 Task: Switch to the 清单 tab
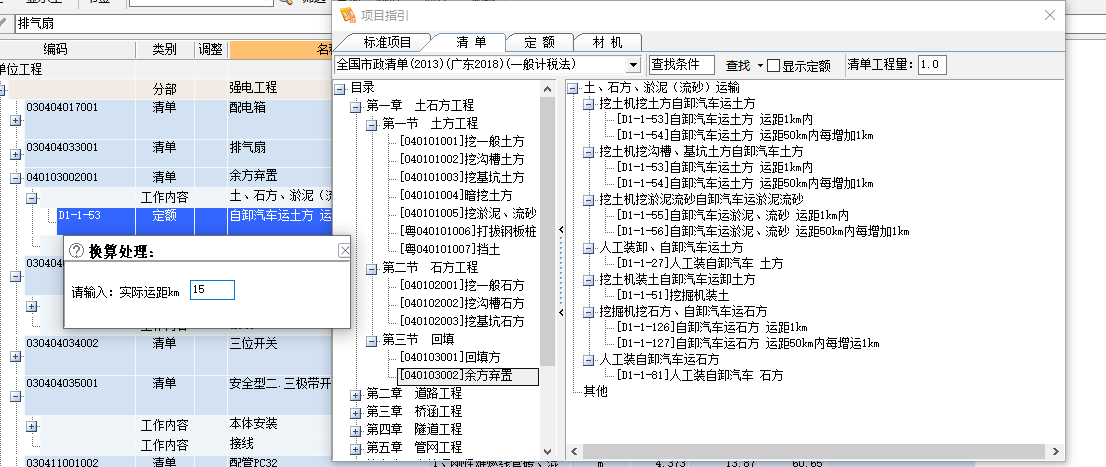coord(471,42)
